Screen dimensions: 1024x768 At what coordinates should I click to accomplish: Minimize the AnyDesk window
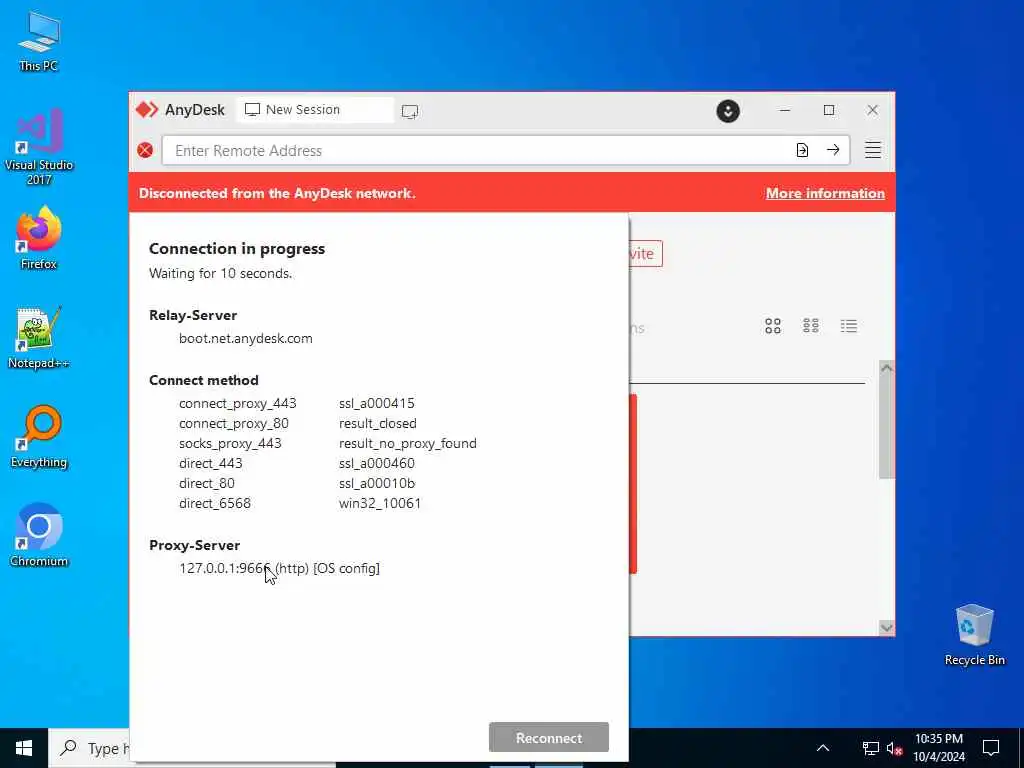[x=784, y=110]
